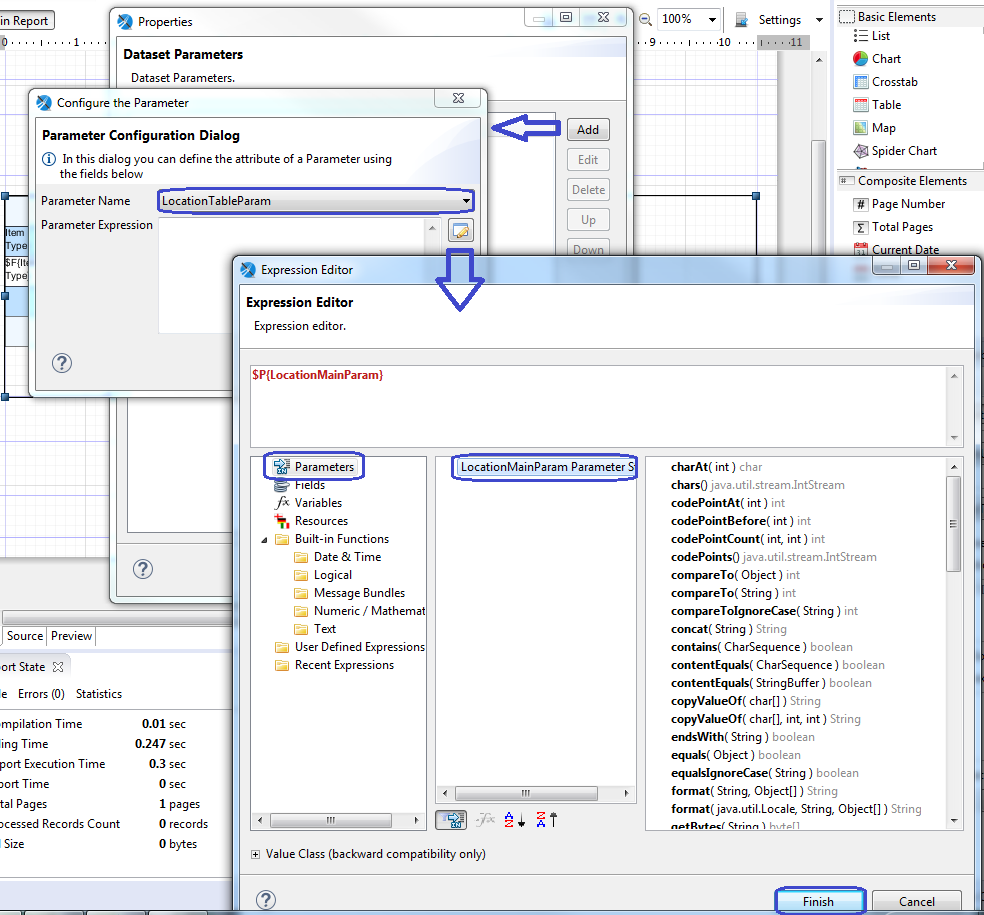
Task: Open the Message Bundles folder
Action: [x=350, y=593]
